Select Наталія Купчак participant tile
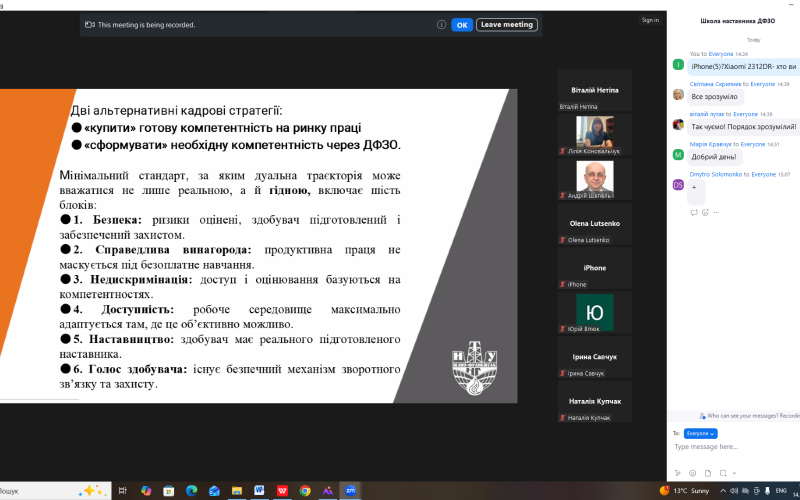 point(594,401)
